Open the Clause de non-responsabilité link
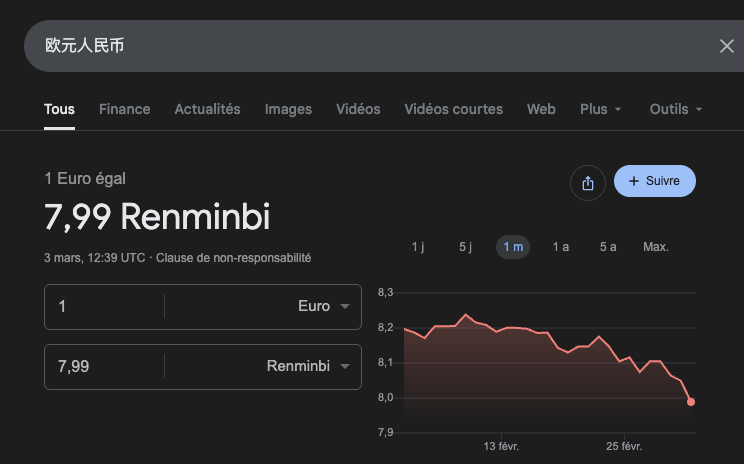744x464 pixels. pos(233,258)
